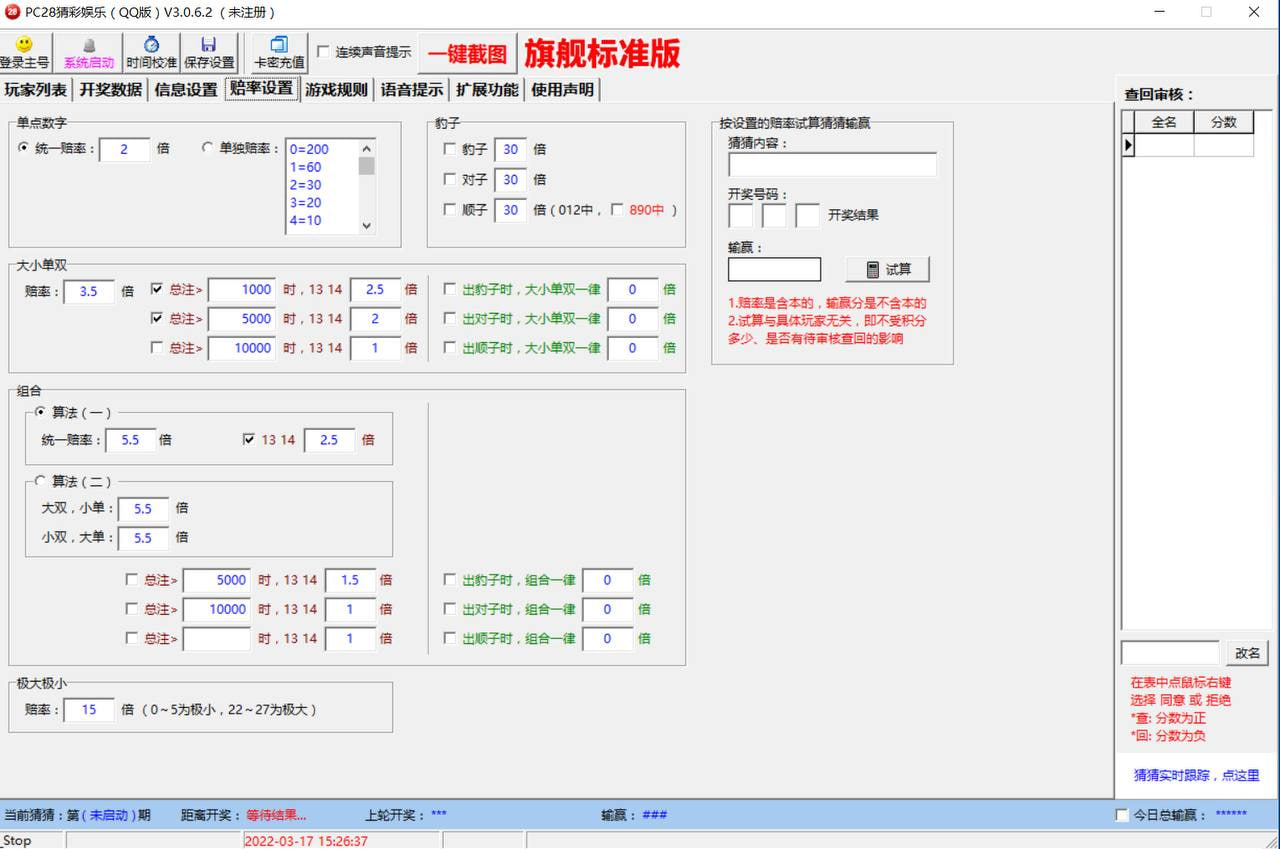The height and width of the screenshot is (849, 1280).
Task: Click the 登录主号 smiley icon
Action: (x=24, y=46)
